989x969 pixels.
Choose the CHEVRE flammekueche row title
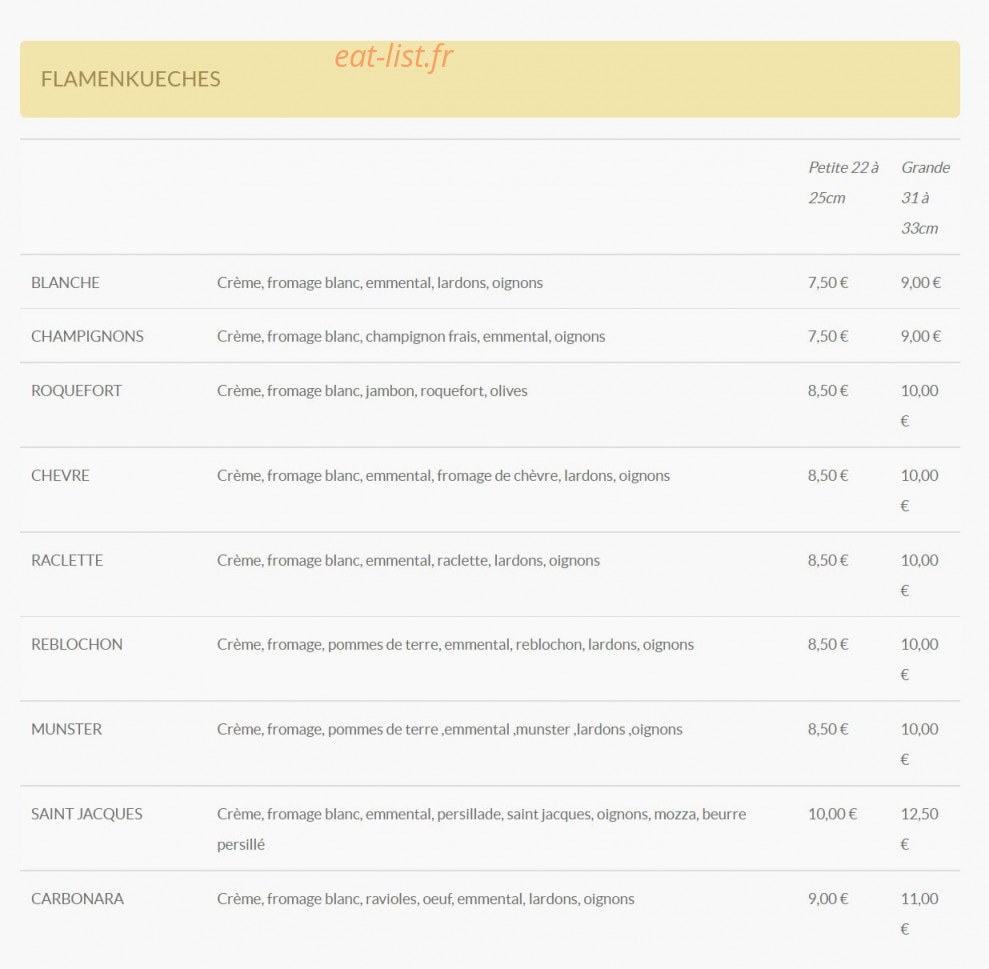click(x=60, y=476)
